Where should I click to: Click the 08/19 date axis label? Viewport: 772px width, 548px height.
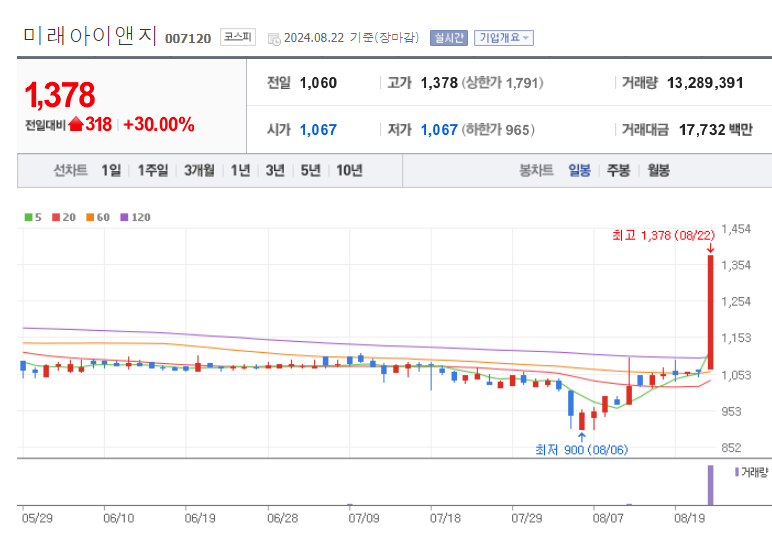tap(689, 518)
